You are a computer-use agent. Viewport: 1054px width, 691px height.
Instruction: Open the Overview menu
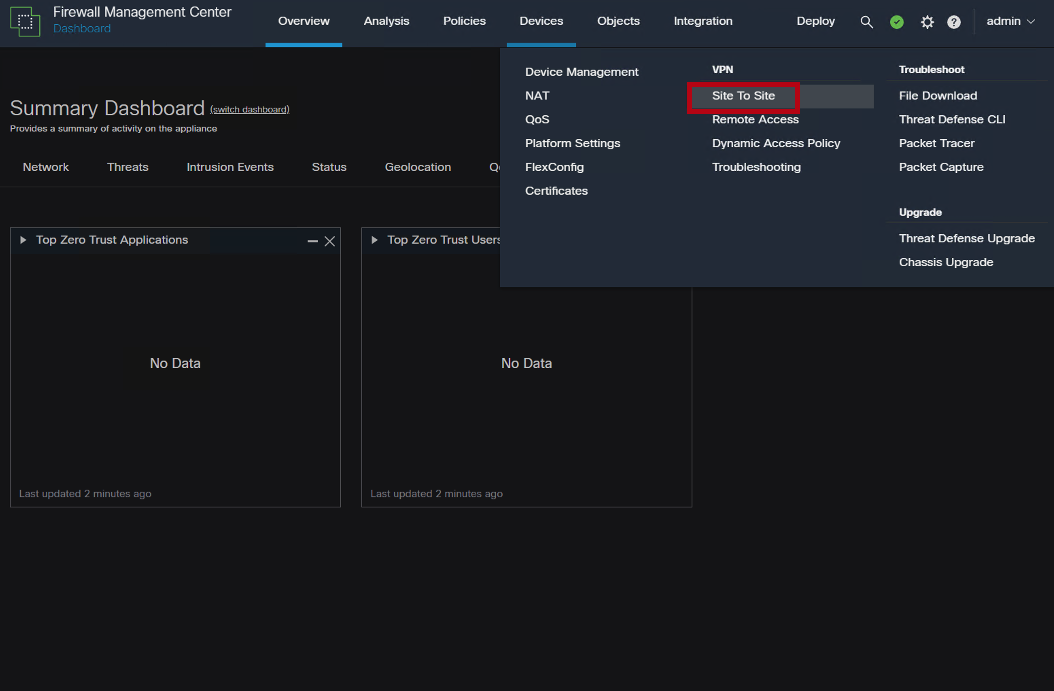304,22
